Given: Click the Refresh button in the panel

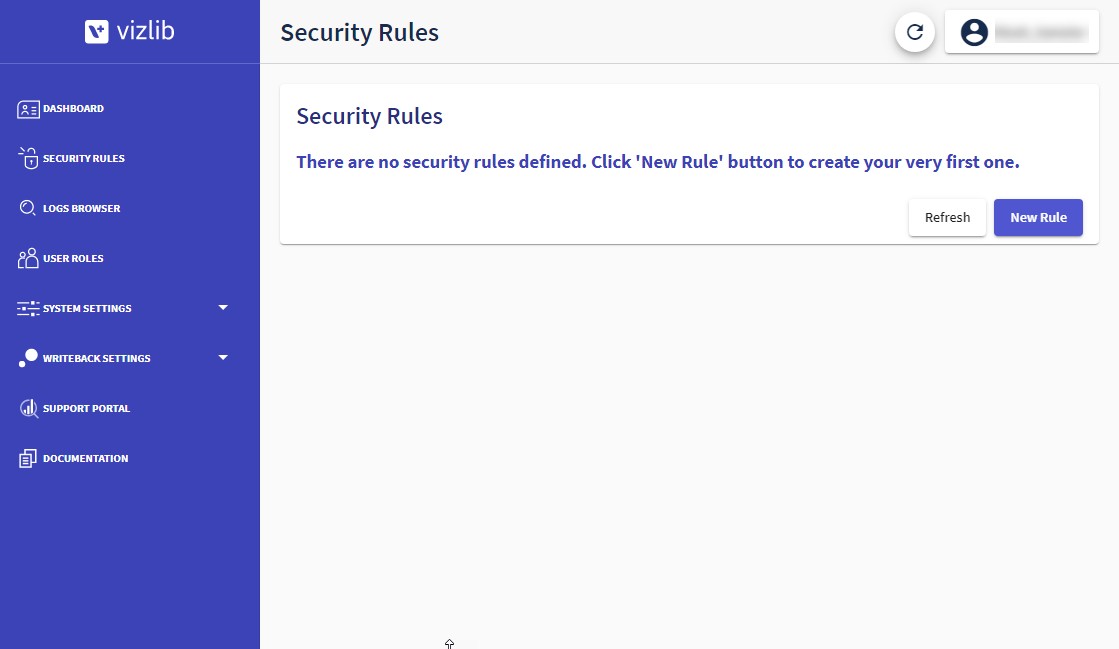Looking at the screenshot, I should (x=947, y=218).
